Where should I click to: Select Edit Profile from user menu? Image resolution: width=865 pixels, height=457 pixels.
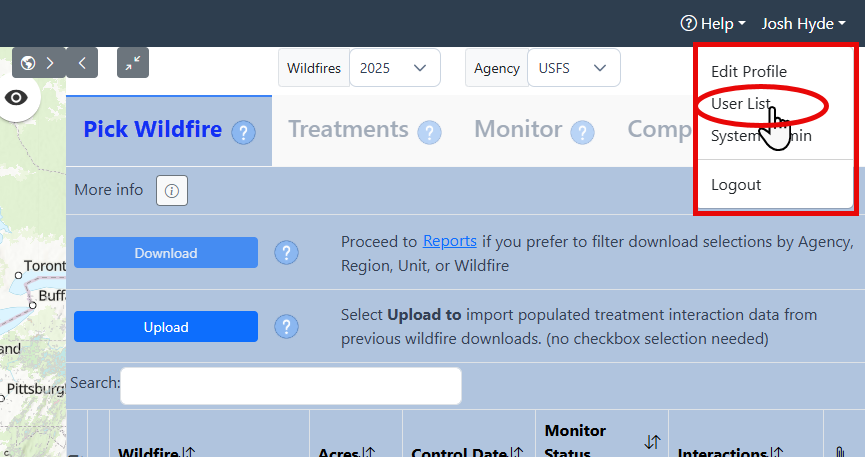(x=749, y=72)
